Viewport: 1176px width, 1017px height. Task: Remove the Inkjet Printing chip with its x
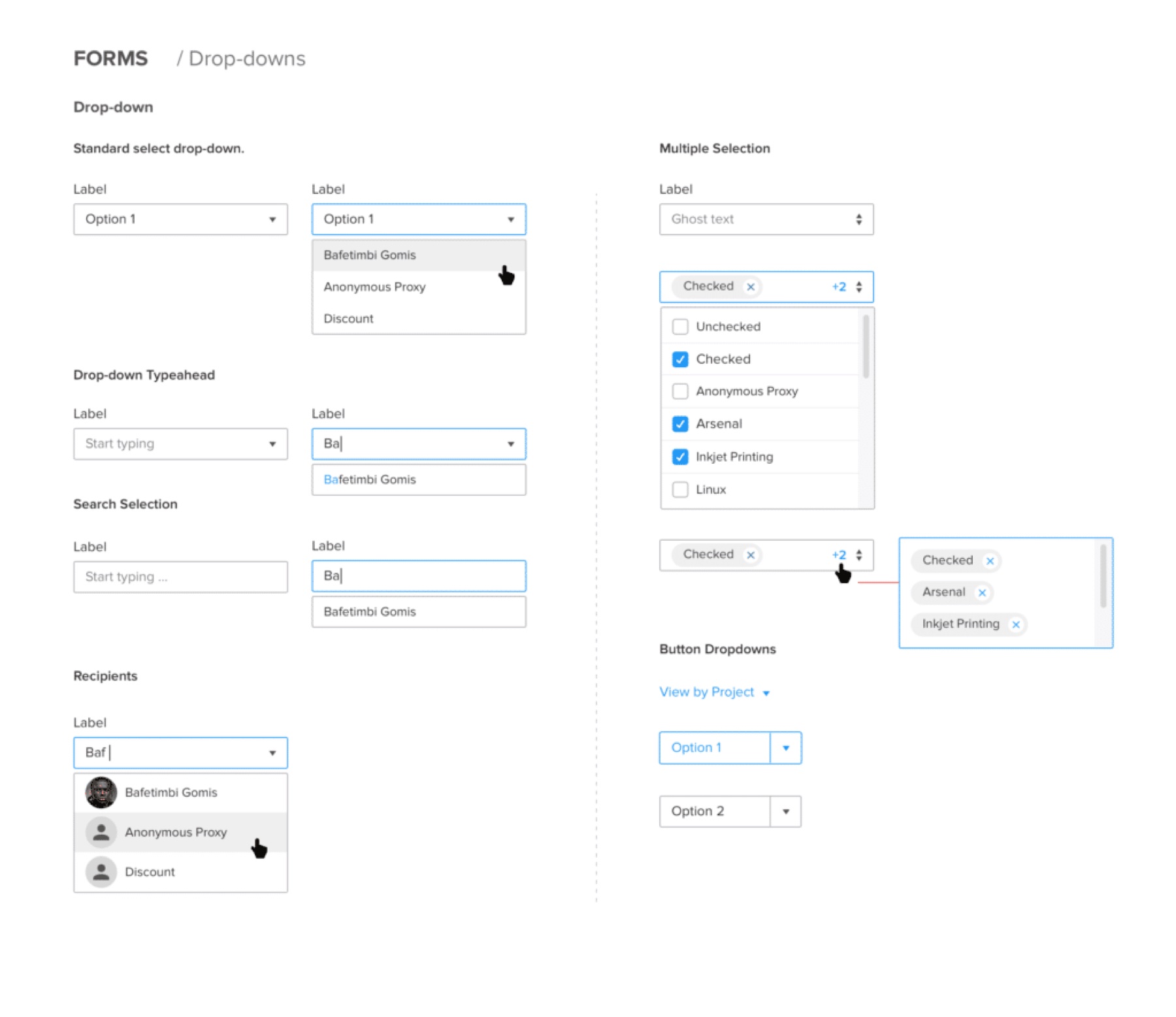coord(1015,624)
